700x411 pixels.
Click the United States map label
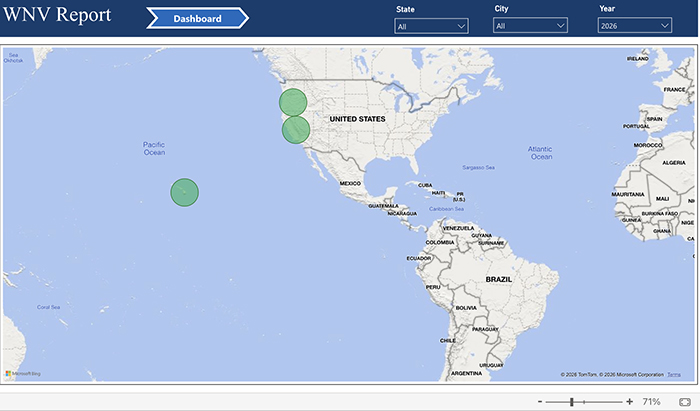click(357, 119)
